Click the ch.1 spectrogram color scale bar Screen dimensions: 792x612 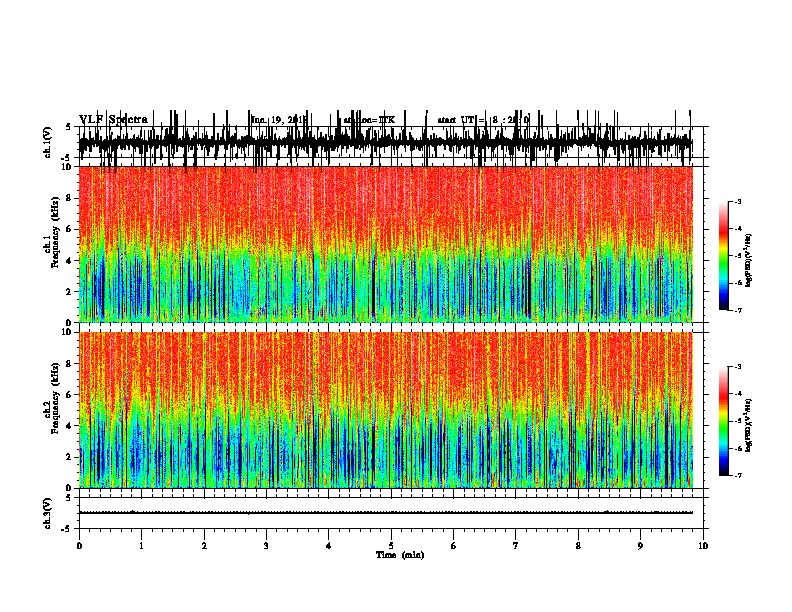pyautogui.click(x=723, y=256)
